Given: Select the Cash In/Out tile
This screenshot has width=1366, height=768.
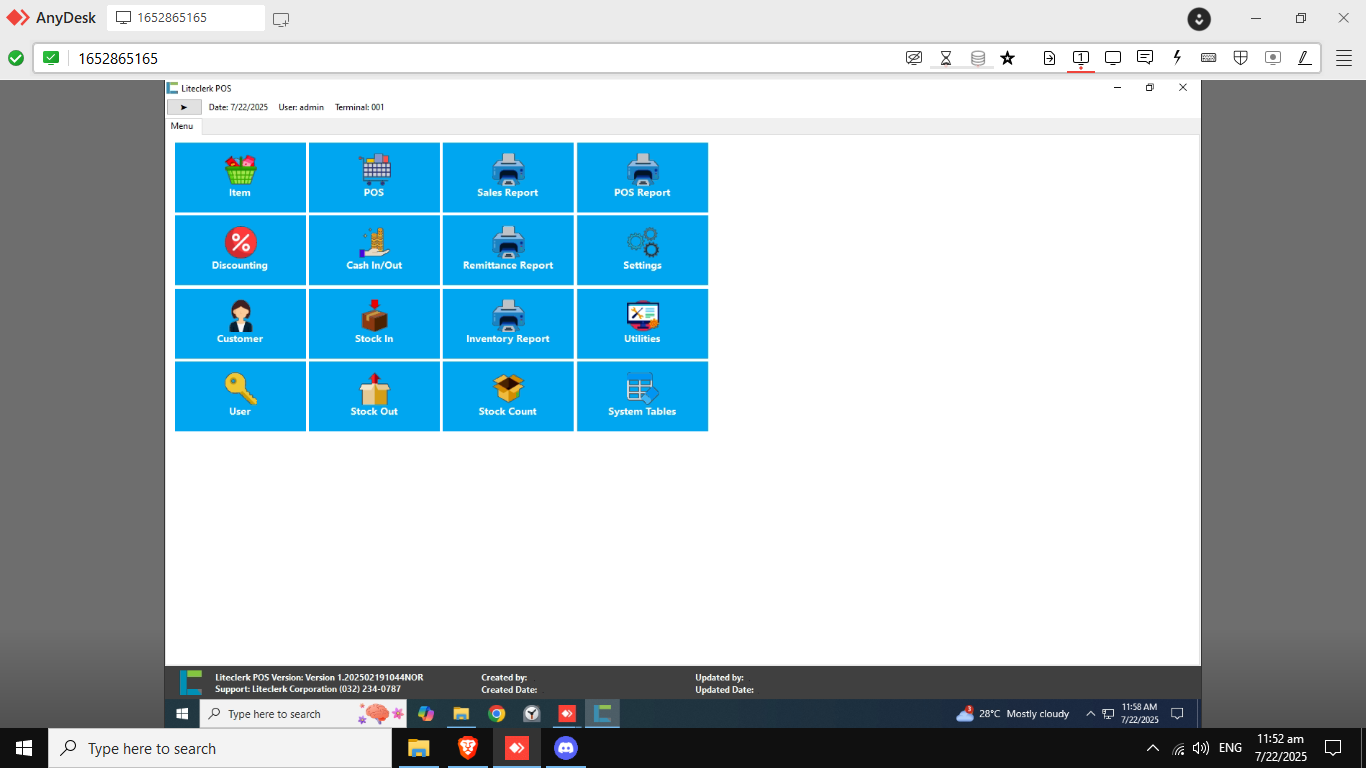Looking at the screenshot, I should pyautogui.click(x=374, y=250).
